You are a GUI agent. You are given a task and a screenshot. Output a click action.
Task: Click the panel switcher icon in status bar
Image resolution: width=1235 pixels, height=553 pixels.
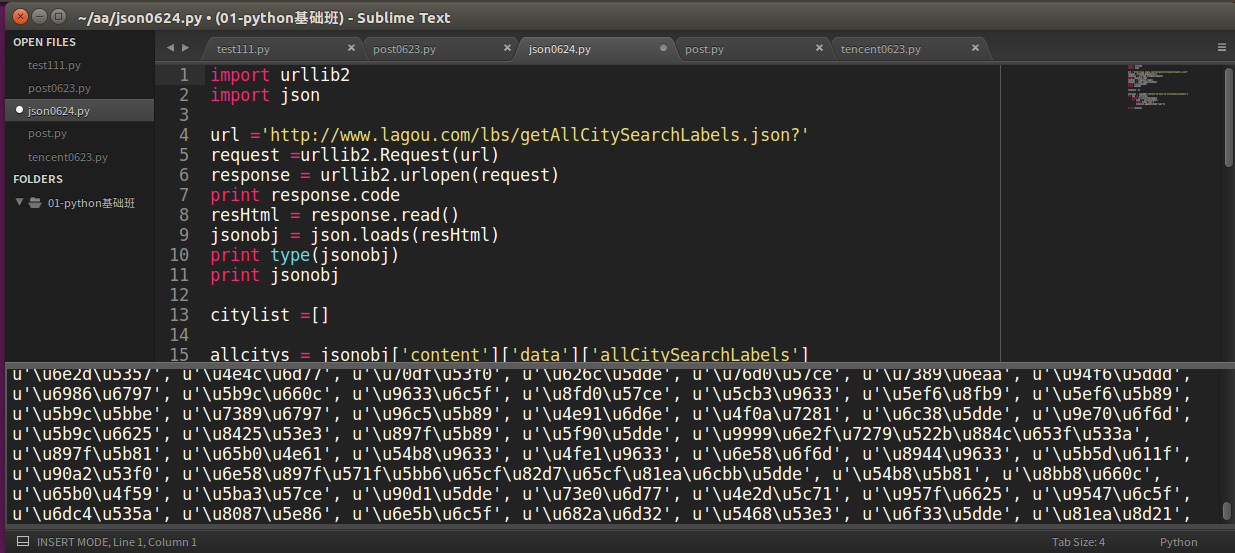coord(22,542)
